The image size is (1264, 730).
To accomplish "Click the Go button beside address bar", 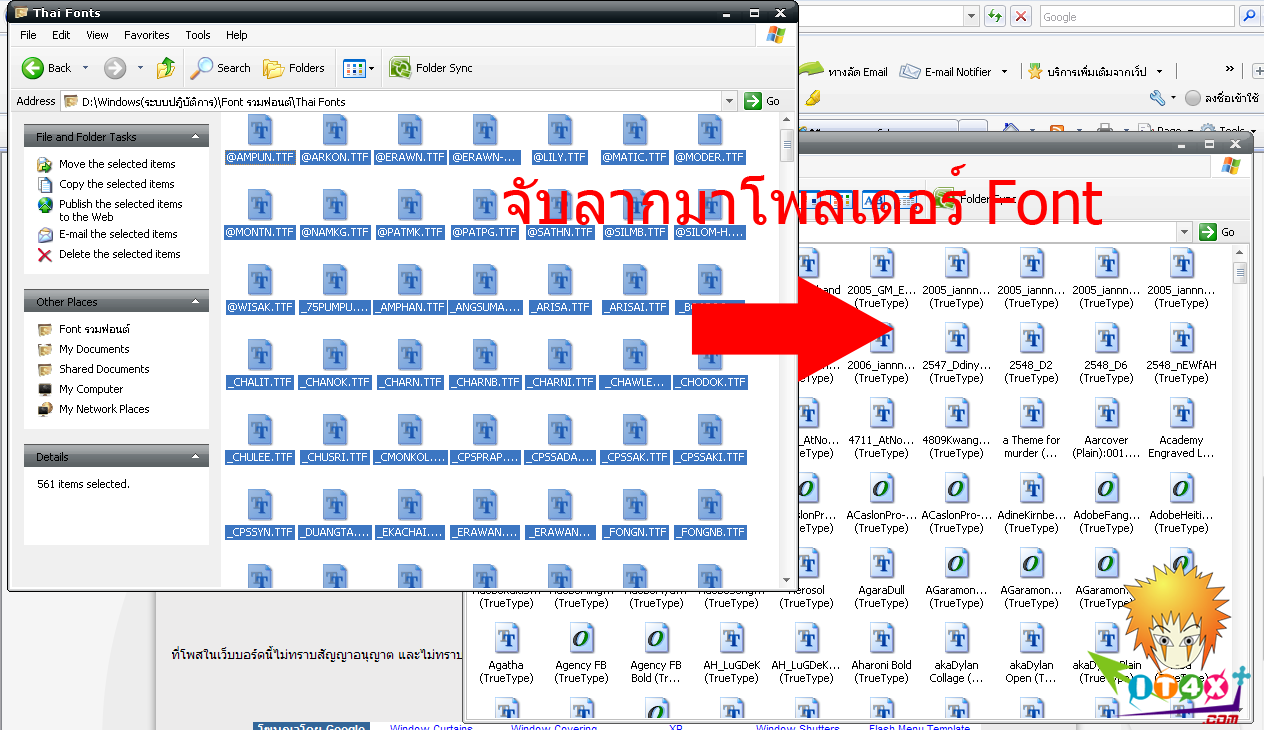I will point(762,101).
